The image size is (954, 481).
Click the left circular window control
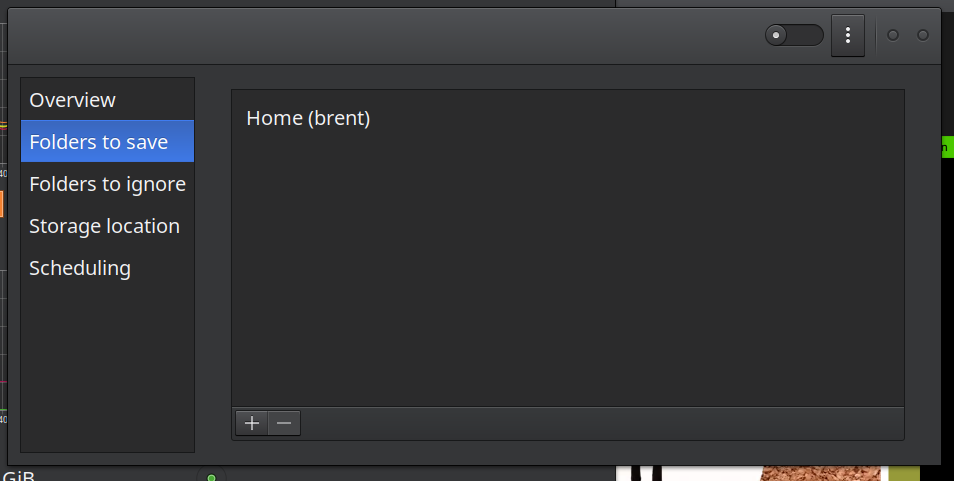coord(893,35)
